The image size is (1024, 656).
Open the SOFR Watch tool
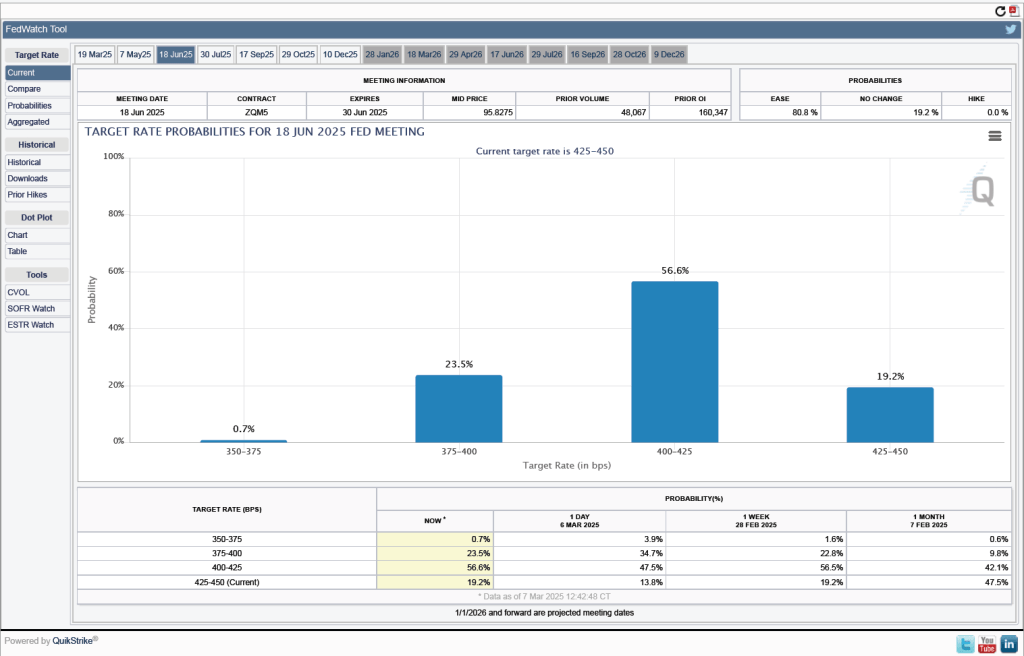pos(31,308)
